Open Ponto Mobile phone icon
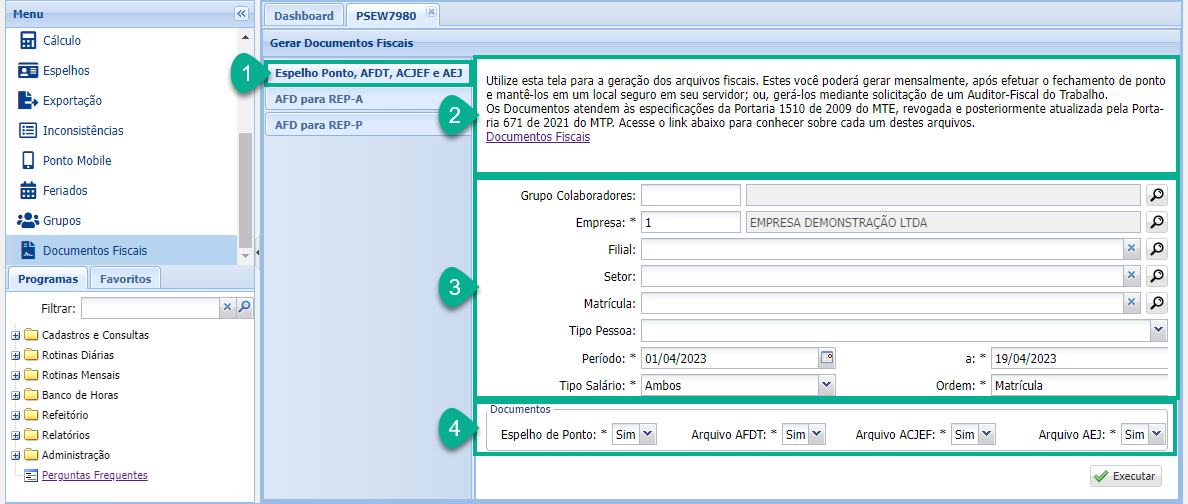Screen dimensions: 1188x504 point(28,161)
